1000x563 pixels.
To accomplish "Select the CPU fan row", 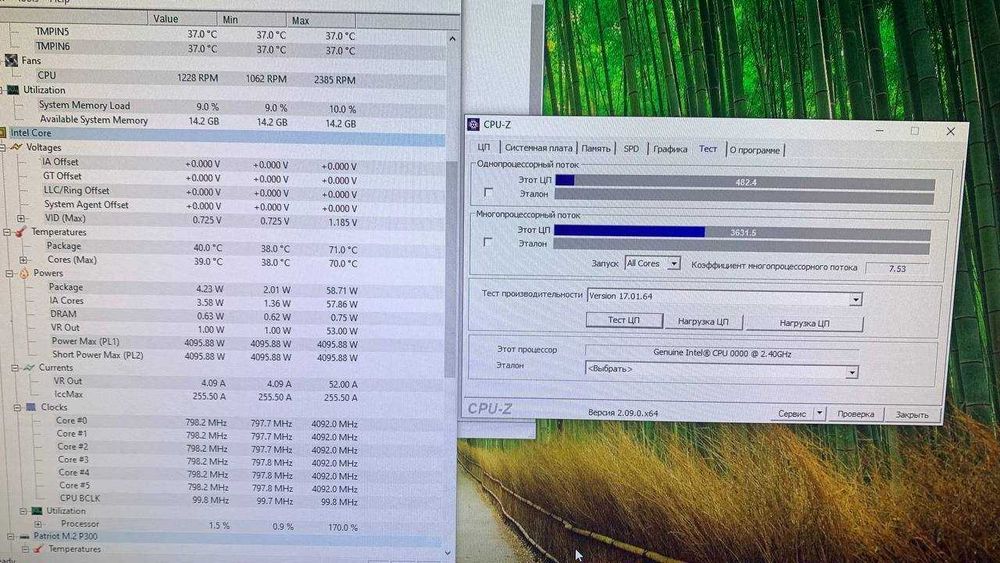I will coord(223,77).
